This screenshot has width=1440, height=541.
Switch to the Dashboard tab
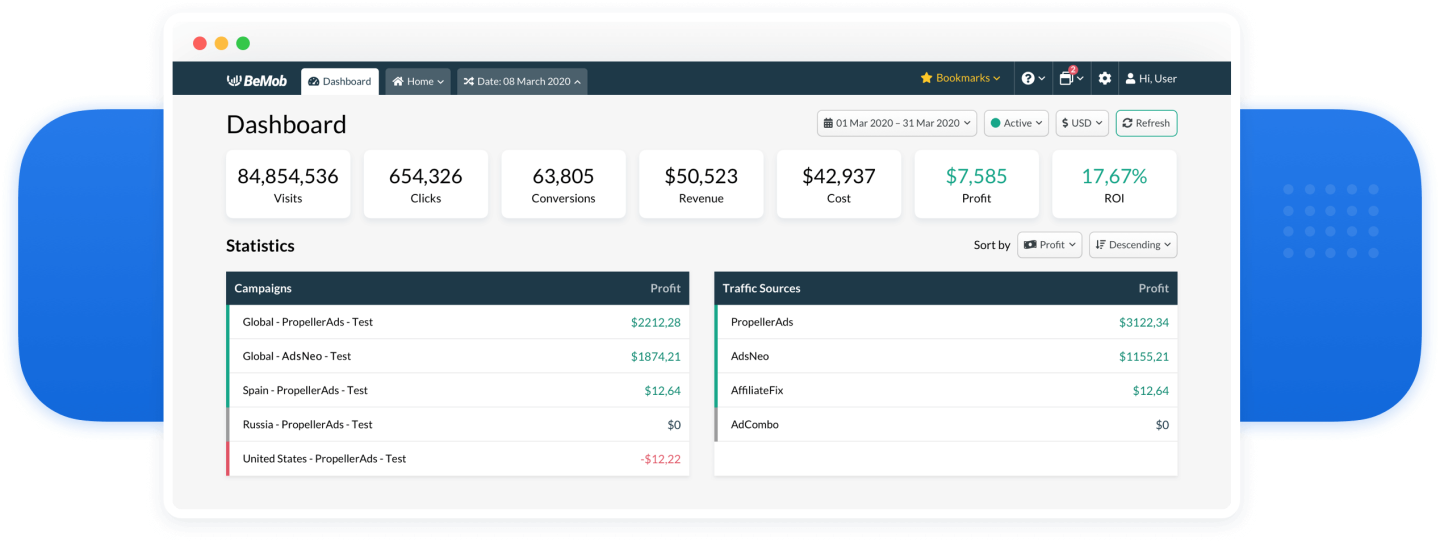coord(340,82)
